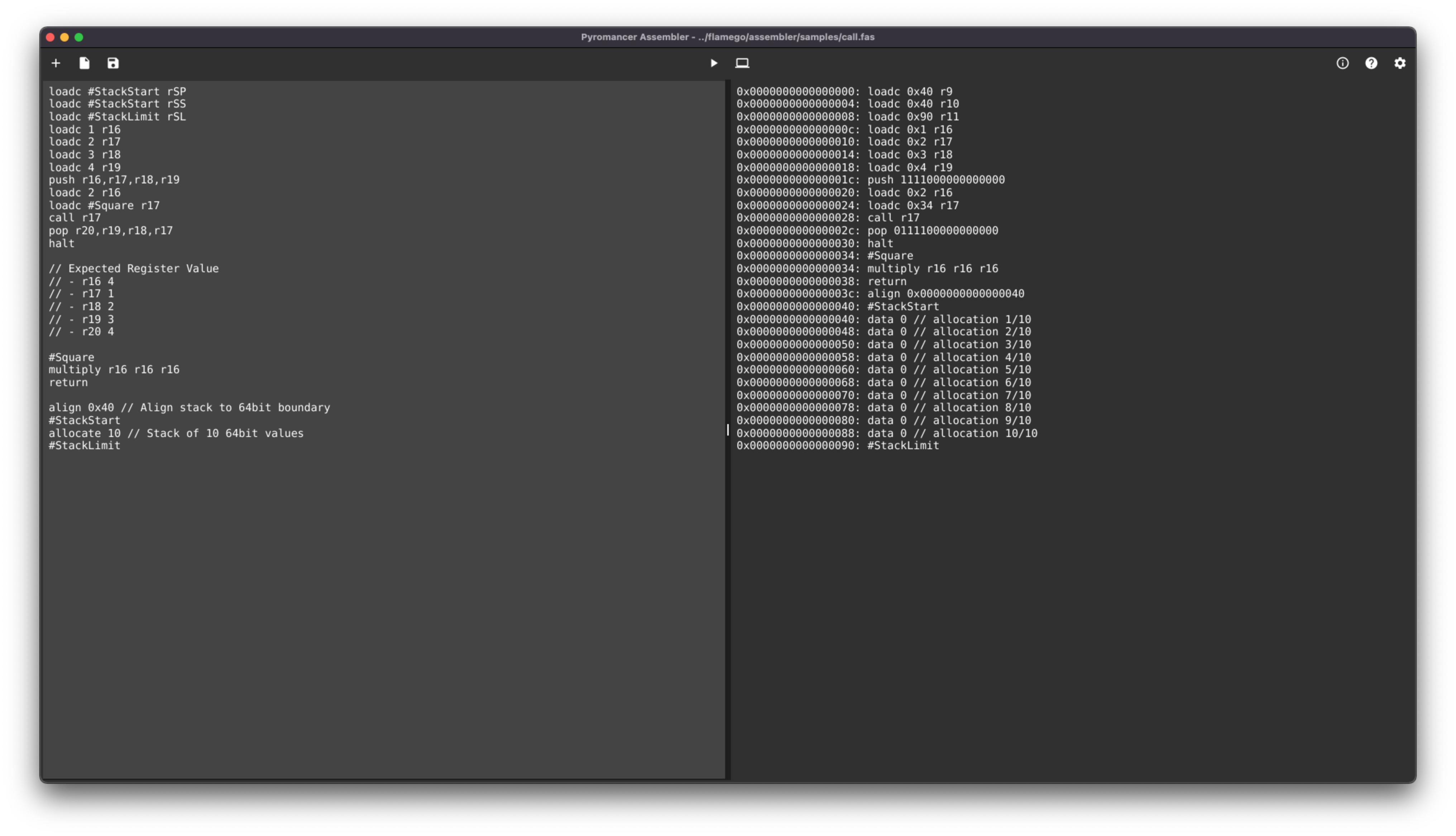Image resolution: width=1456 pixels, height=836 pixels.
Task: Click the source line 'loadc #StackStart rSS'
Action: coord(117,104)
